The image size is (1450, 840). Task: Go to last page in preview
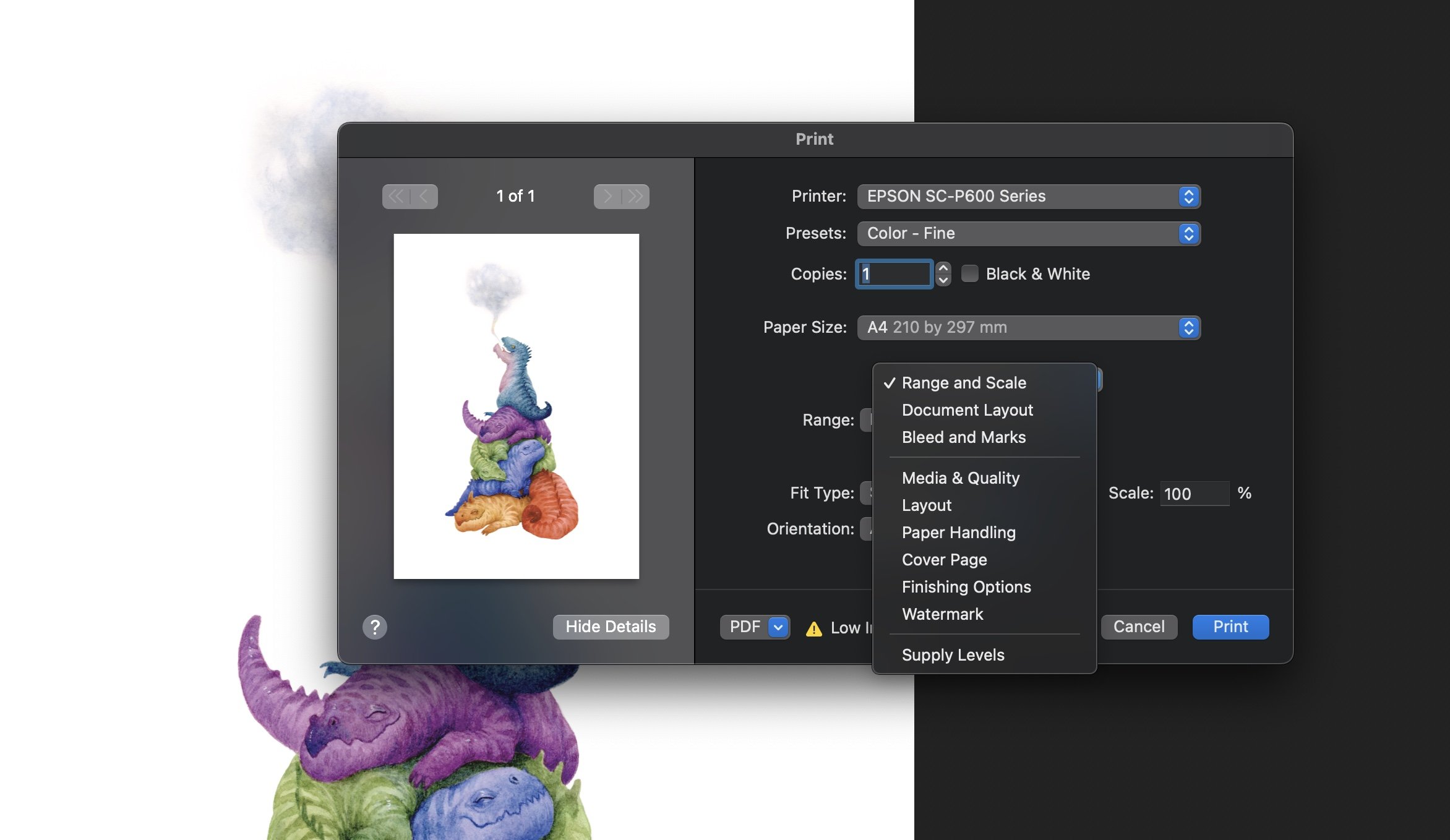(x=635, y=197)
